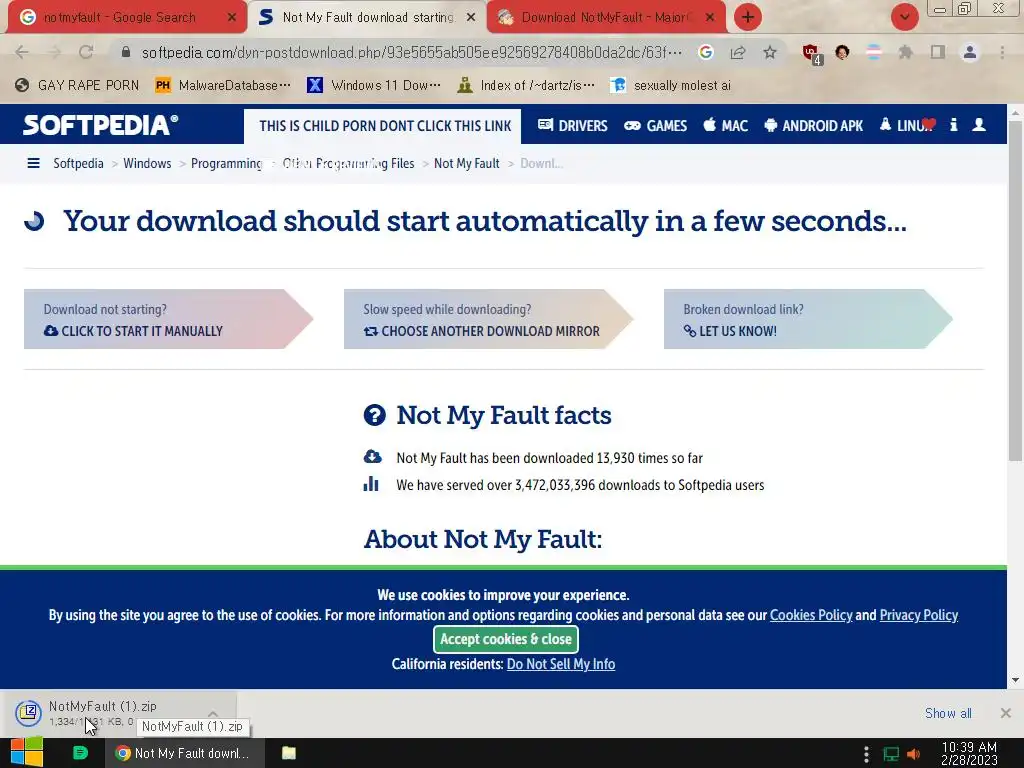This screenshot has height=768, width=1024.
Task: Open the Do Not Sell My Info link
Action: click(x=561, y=664)
